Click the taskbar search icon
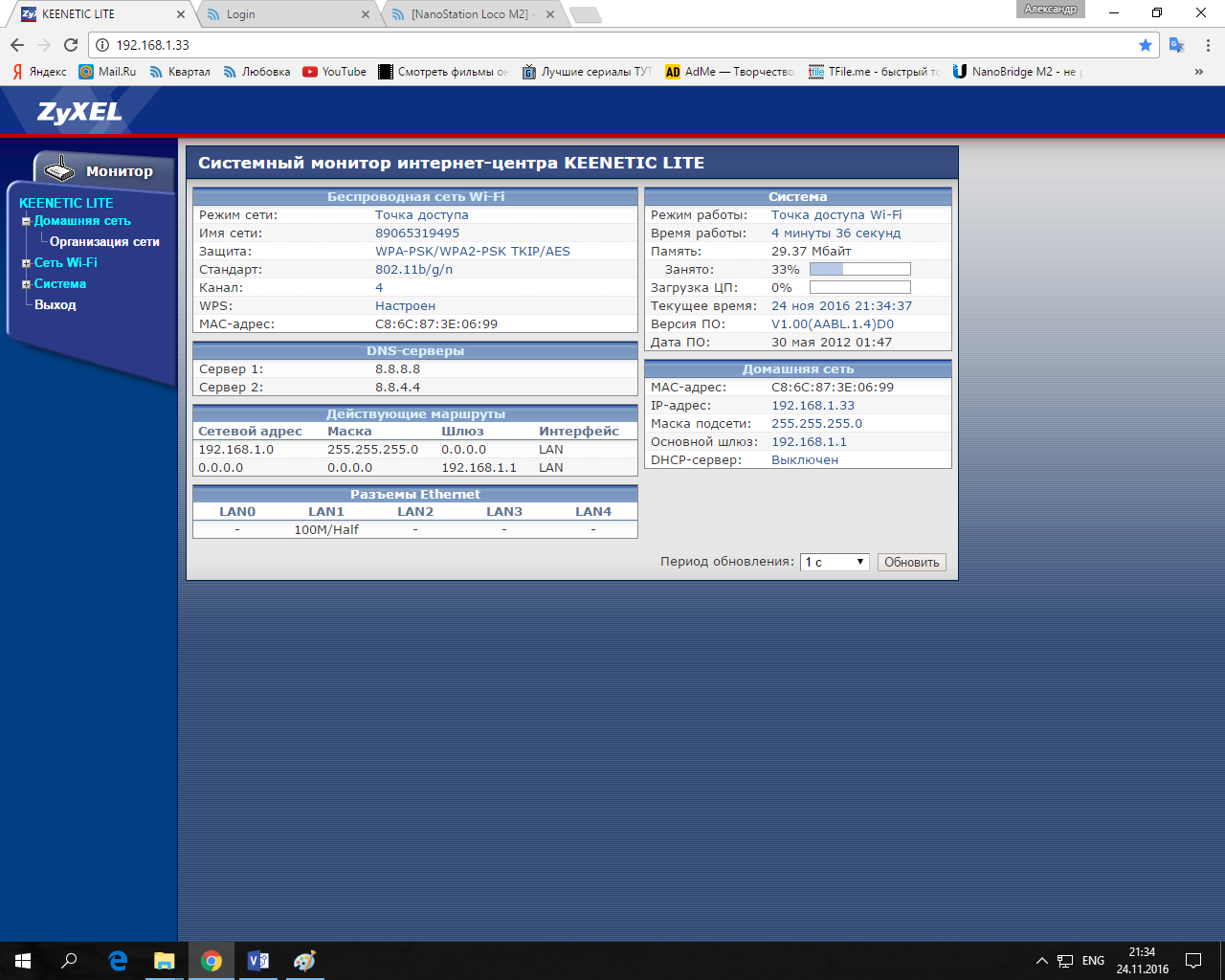 click(x=69, y=961)
